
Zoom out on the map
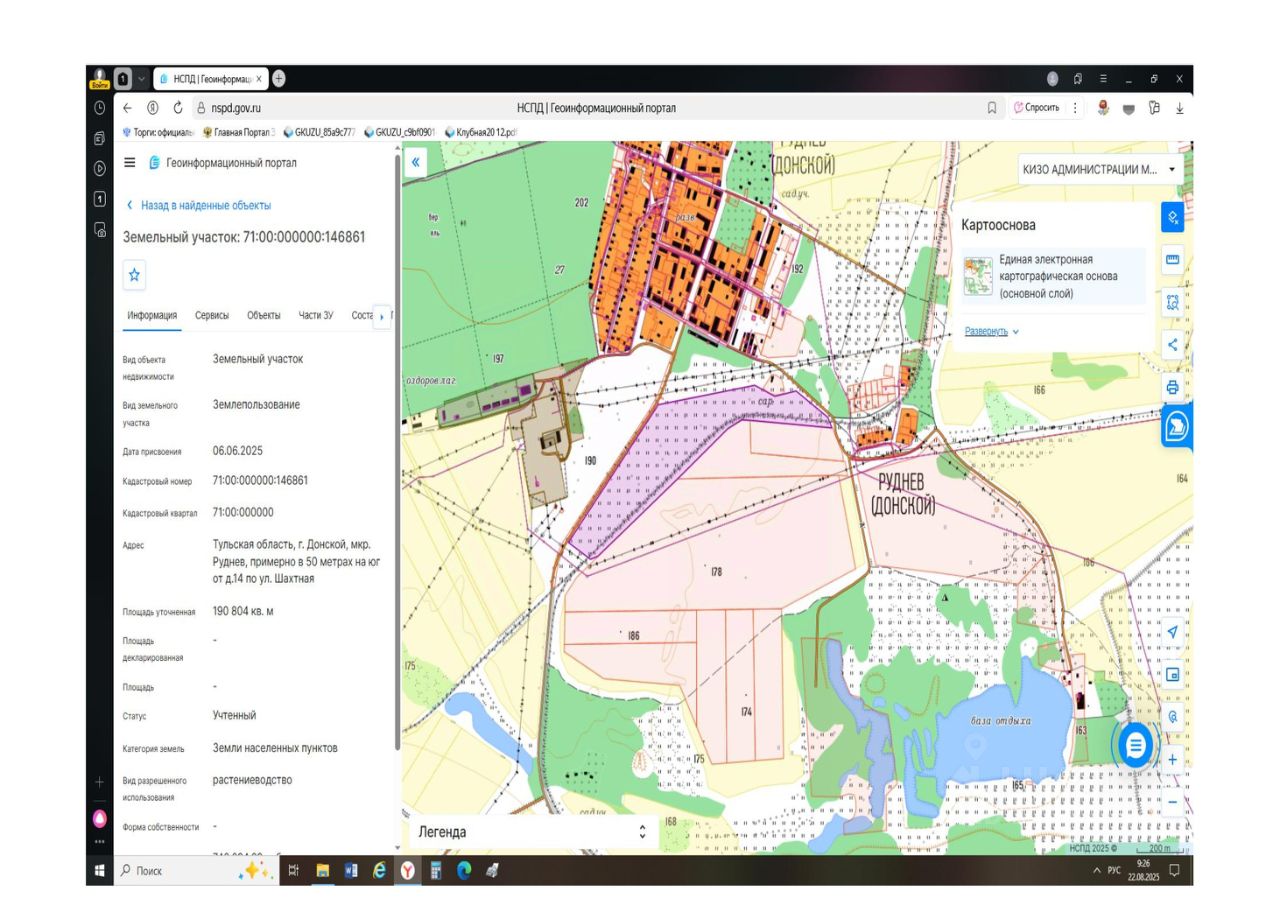tap(1172, 801)
